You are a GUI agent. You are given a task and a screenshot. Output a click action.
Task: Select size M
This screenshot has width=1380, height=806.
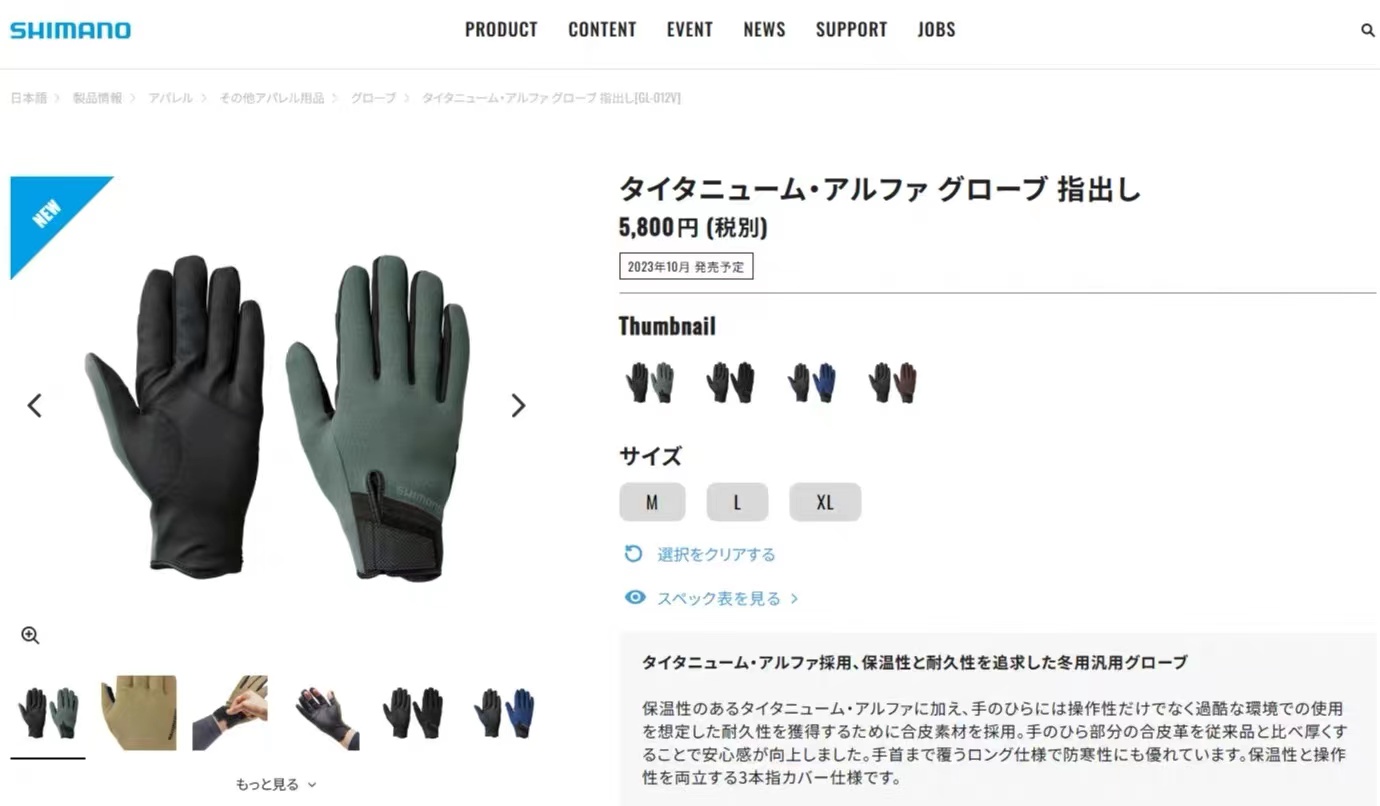[652, 502]
